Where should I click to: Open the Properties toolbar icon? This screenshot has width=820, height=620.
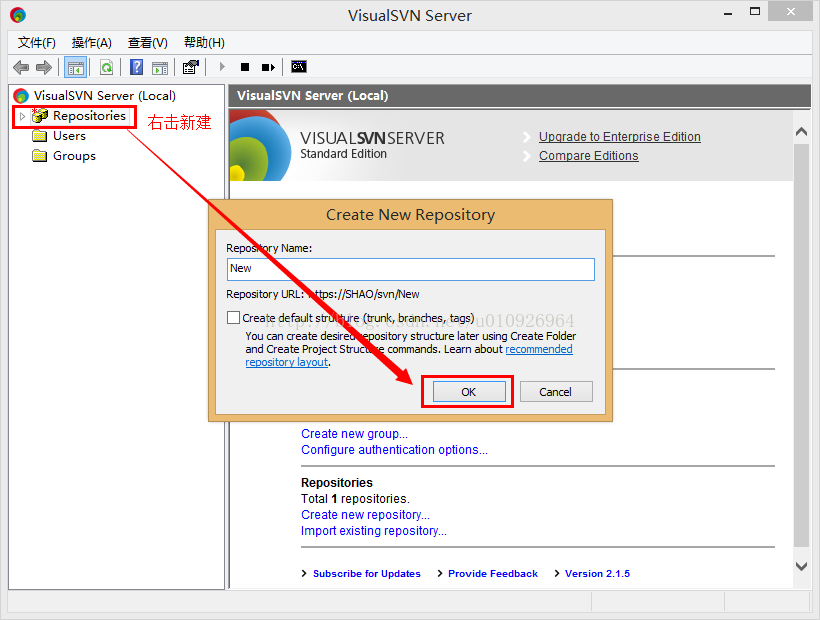pyautogui.click(x=191, y=67)
